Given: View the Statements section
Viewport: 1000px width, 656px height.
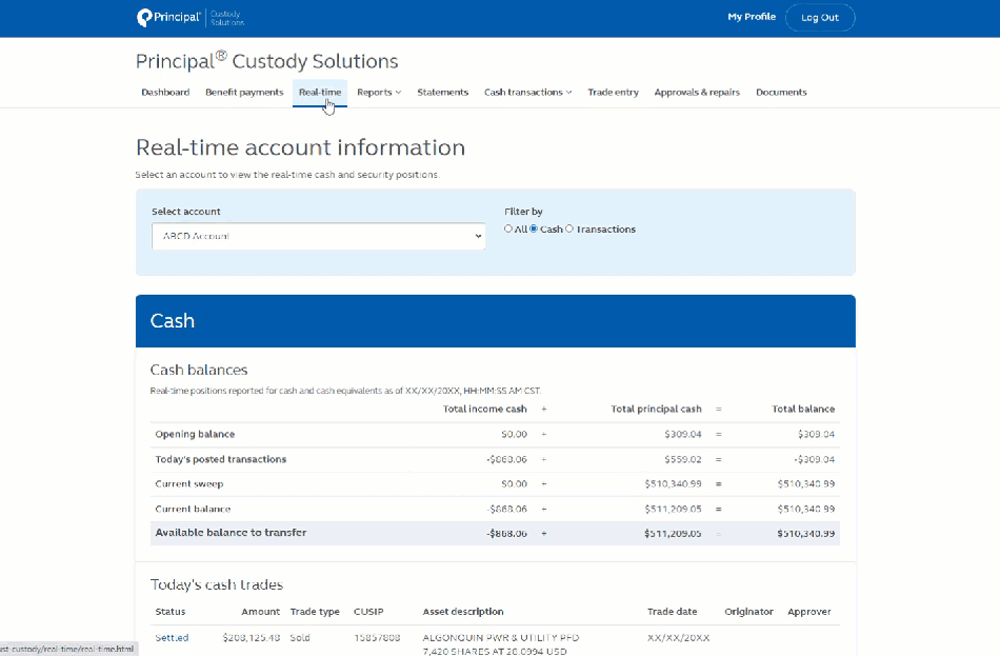Looking at the screenshot, I should 443,92.
